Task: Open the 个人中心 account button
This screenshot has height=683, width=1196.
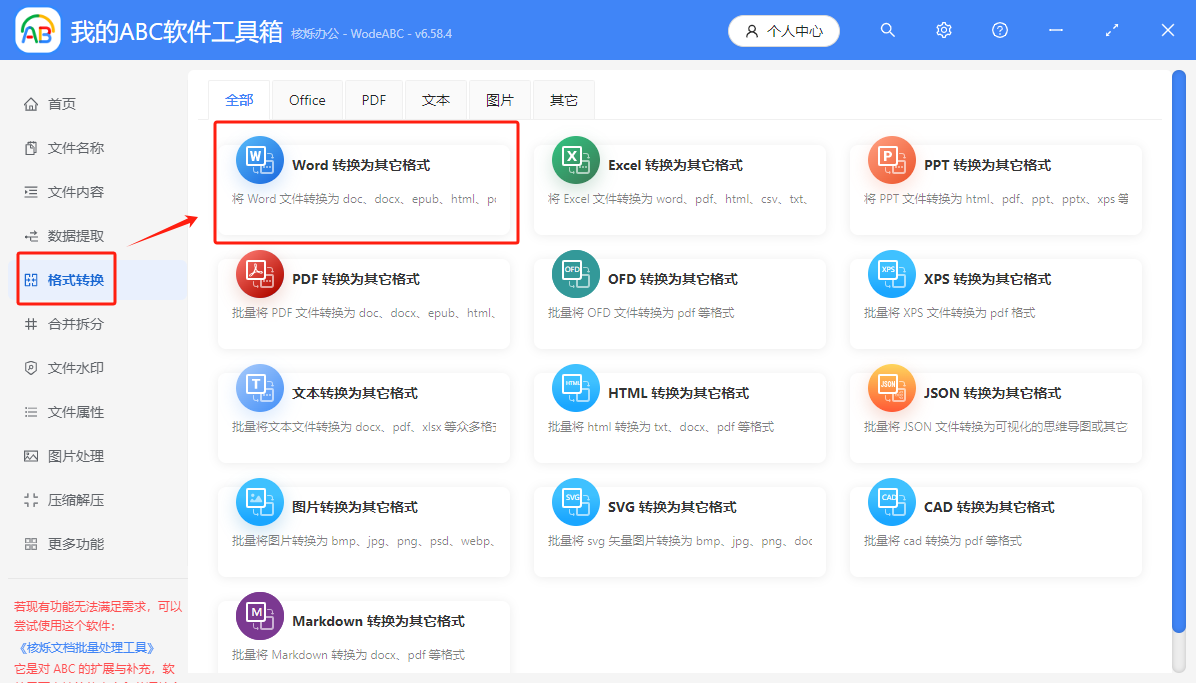Action: [784, 30]
